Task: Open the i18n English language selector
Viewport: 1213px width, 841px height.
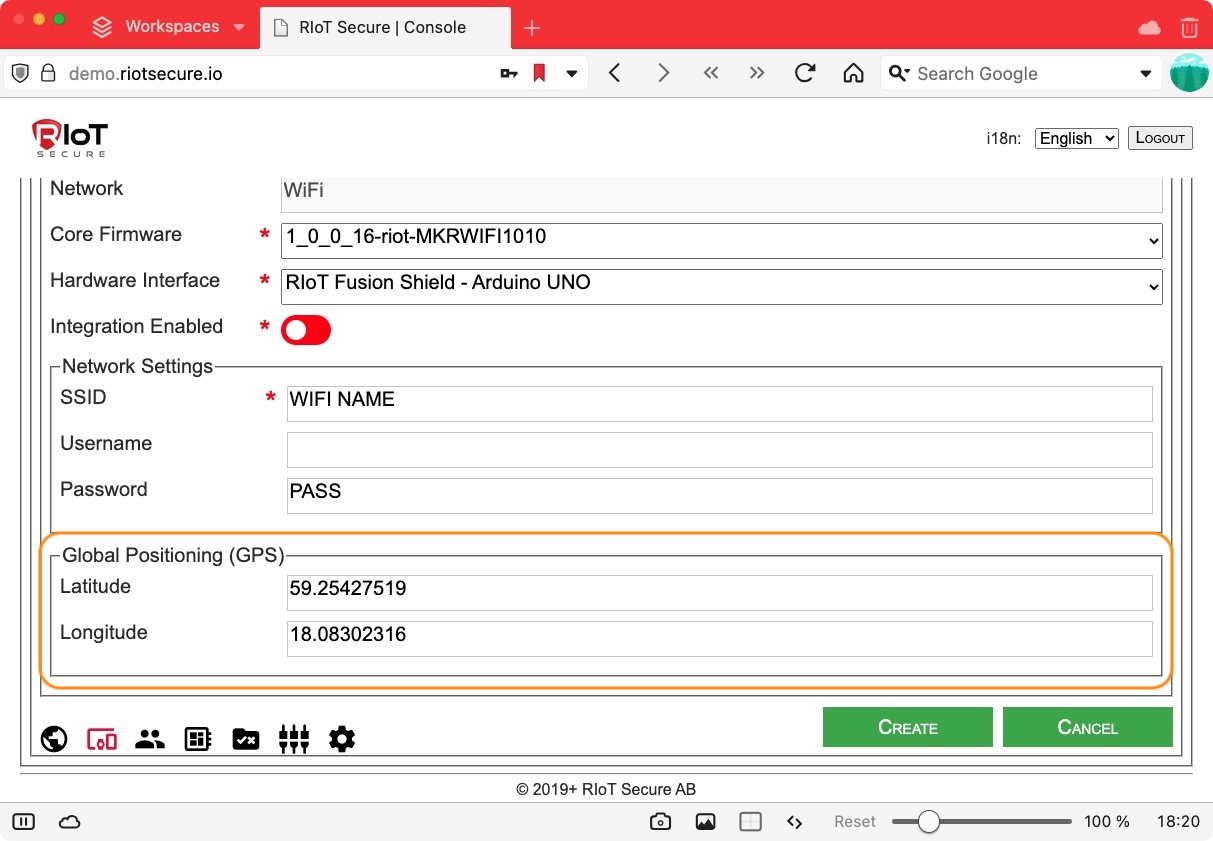Action: (1076, 138)
